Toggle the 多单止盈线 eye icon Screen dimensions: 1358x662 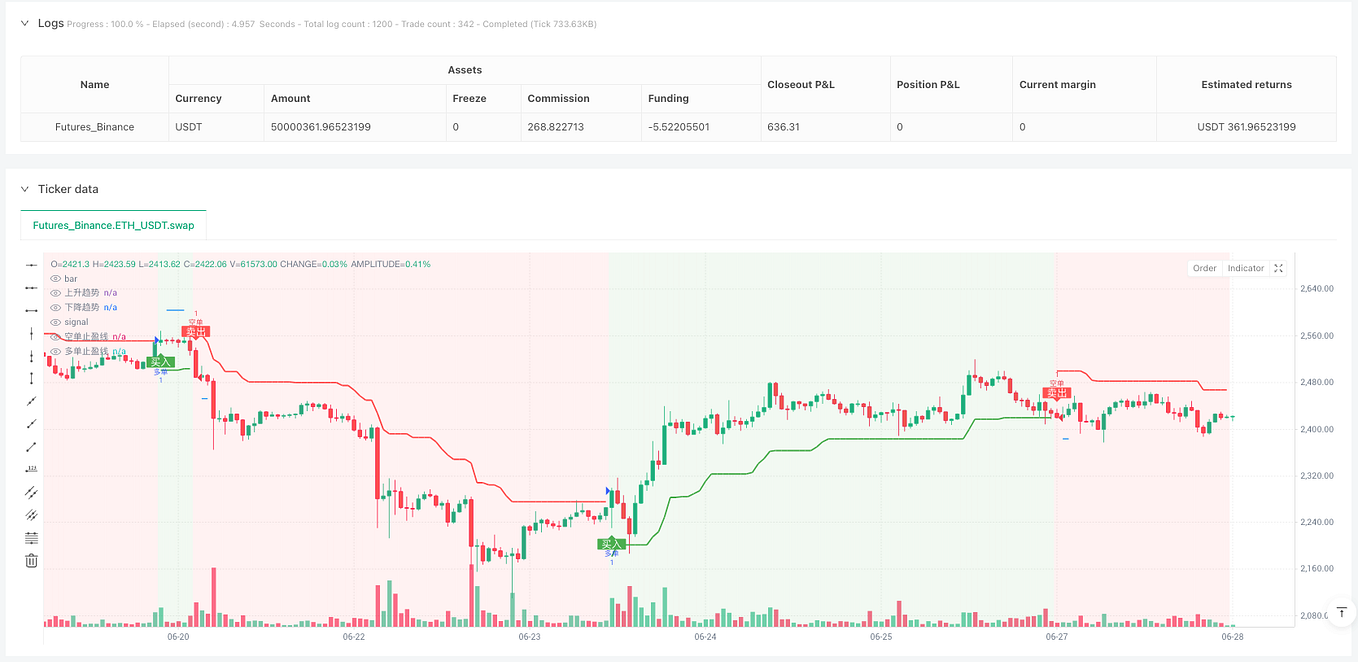click(x=55, y=350)
